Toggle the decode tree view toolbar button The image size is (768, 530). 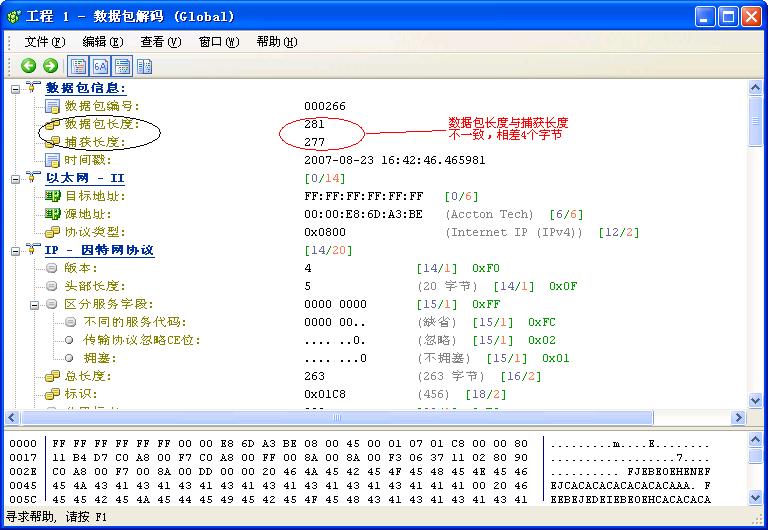coord(78,66)
